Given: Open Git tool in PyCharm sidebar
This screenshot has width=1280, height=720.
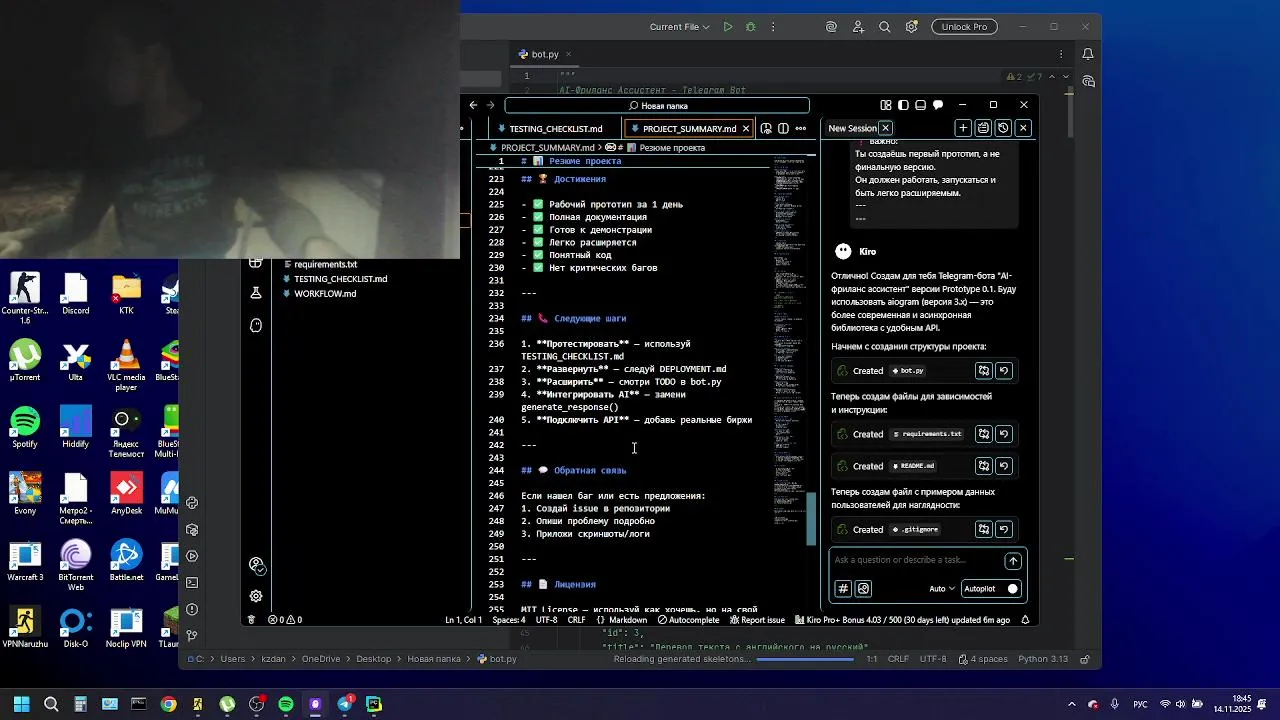Looking at the screenshot, I should 192,635.
